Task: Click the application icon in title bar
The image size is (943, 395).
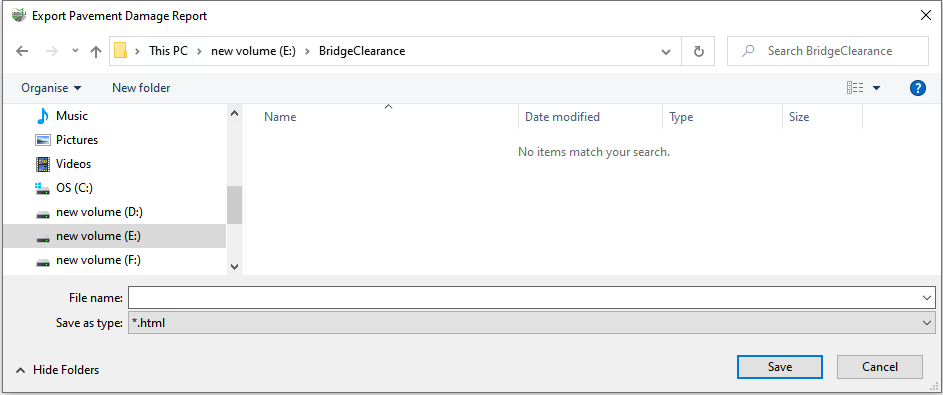Action: [x=19, y=16]
